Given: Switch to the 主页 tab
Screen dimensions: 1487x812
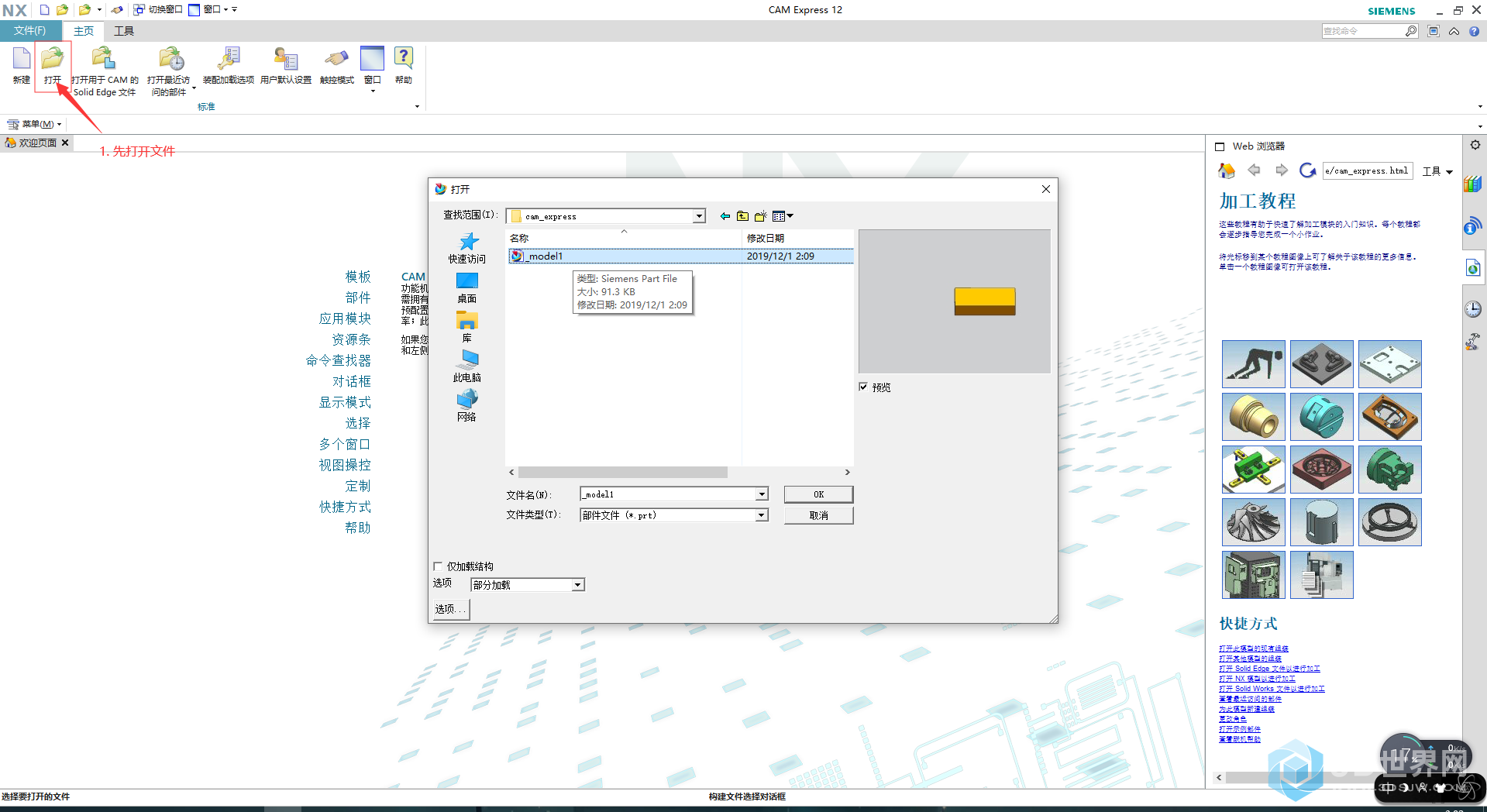Looking at the screenshot, I should pos(84,31).
